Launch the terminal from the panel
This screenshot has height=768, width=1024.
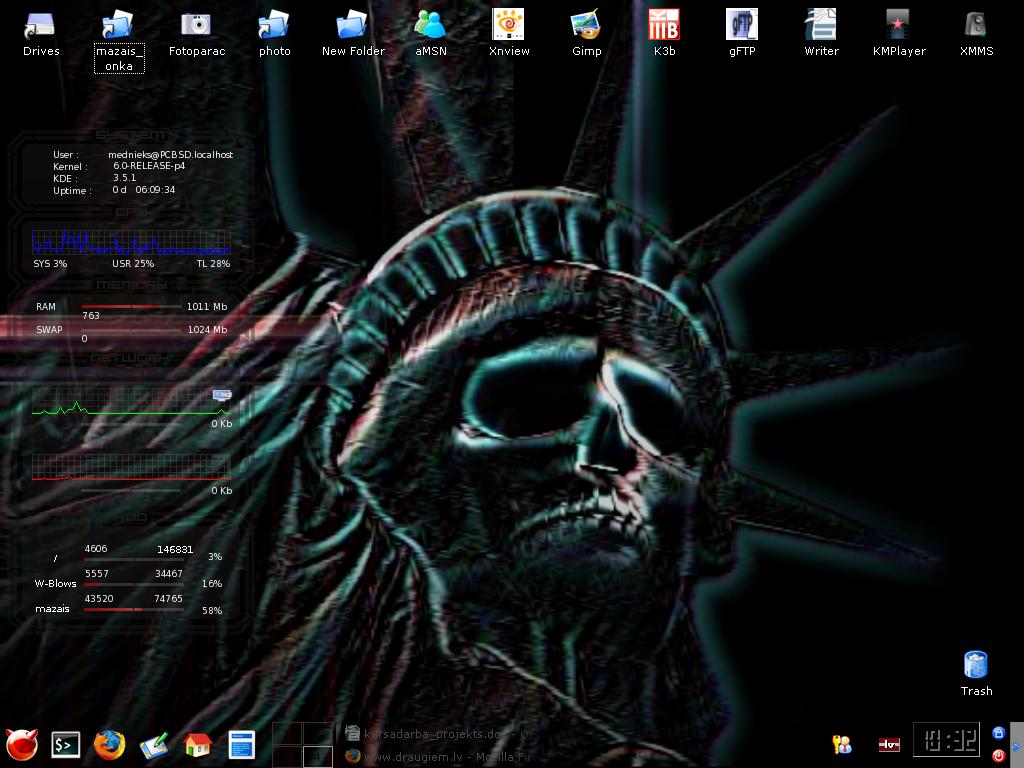click(x=66, y=745)
